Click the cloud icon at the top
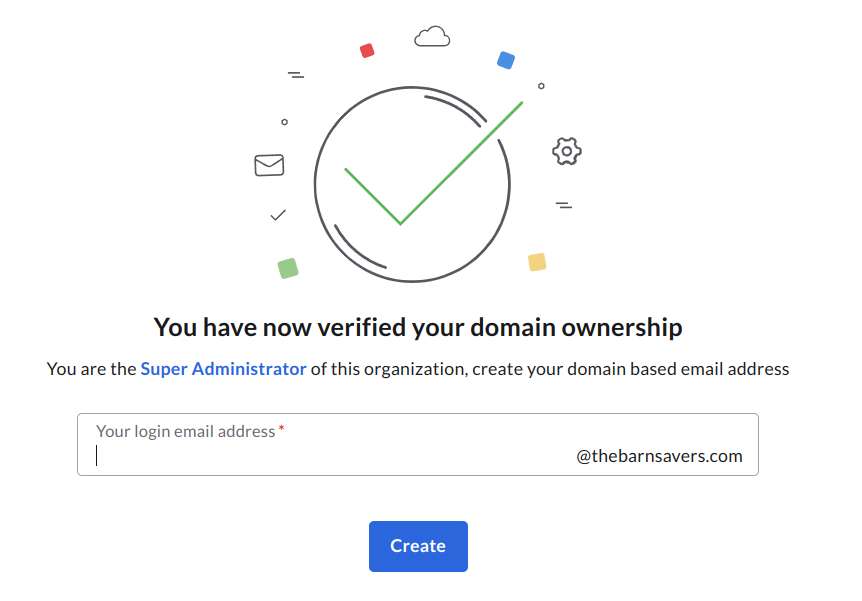The image size is (862, 601). point(432,36)
